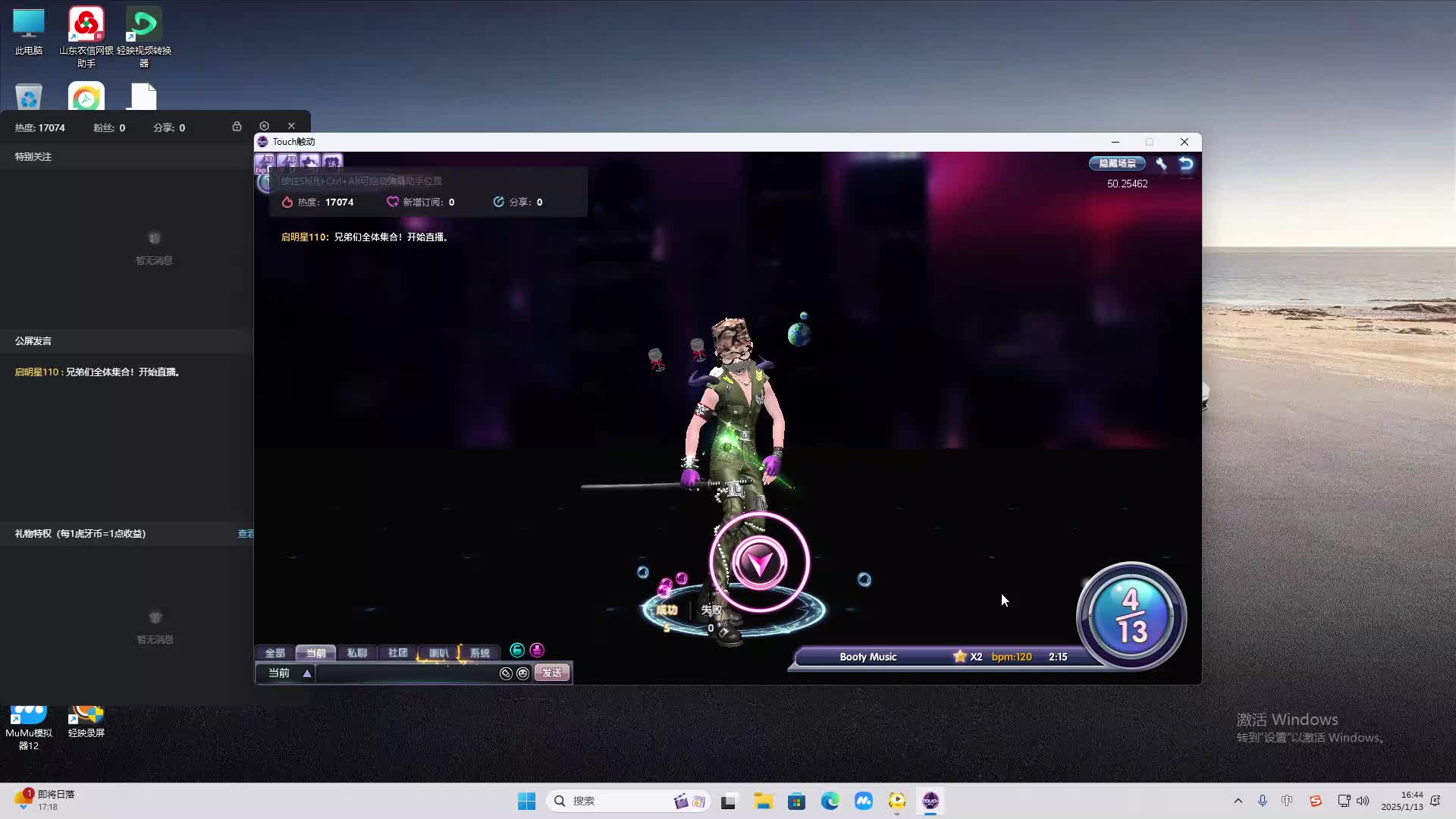
Task: Click the gear icon in the live panel
Action: tap(264, 126)
